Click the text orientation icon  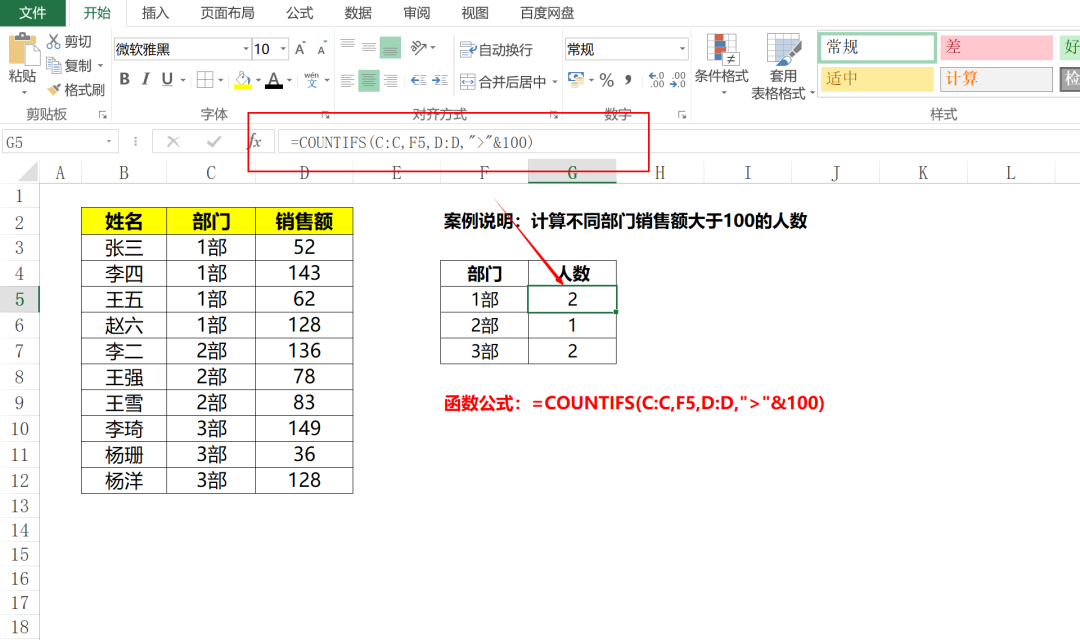(x=418, y=47)
